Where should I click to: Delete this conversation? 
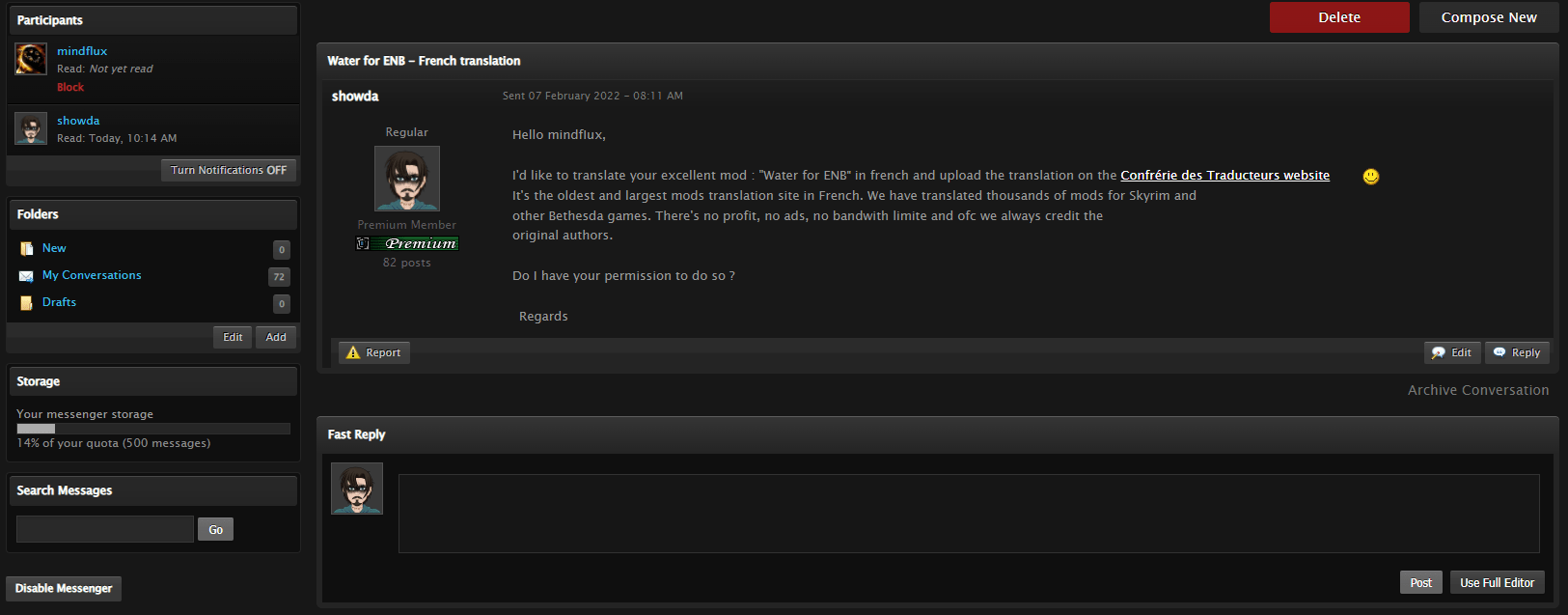tap(1339, 17)
